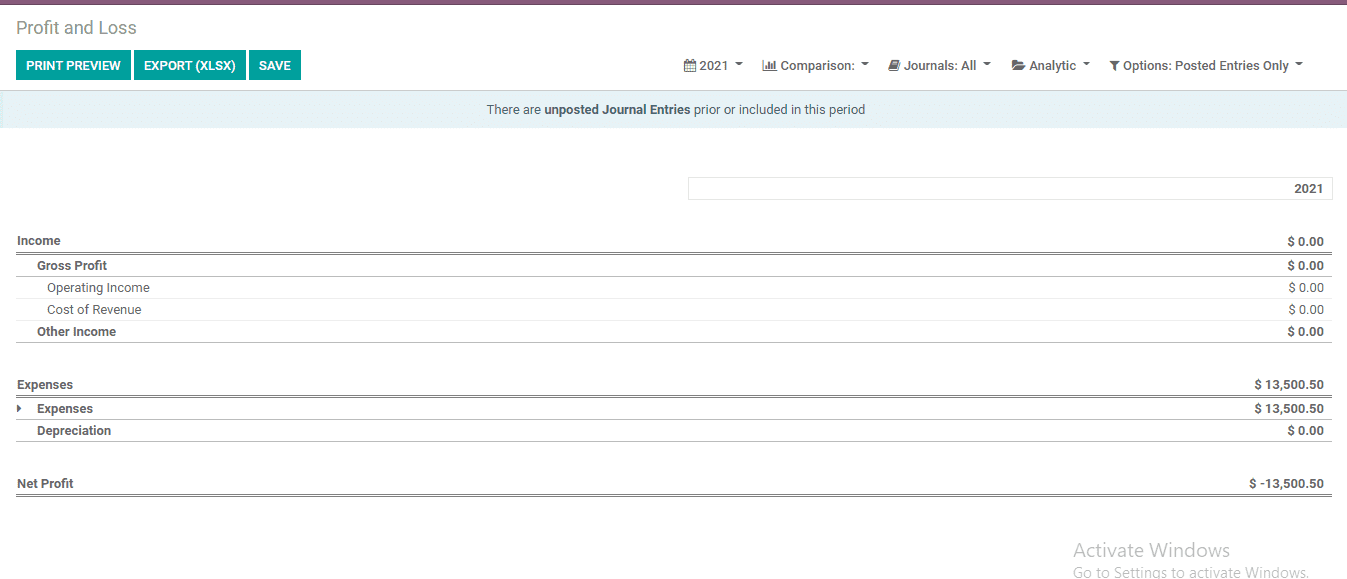1347x579 pixels.
Task: Click the Depreciation $ 0.00 value
Action: click(1306, 431)
